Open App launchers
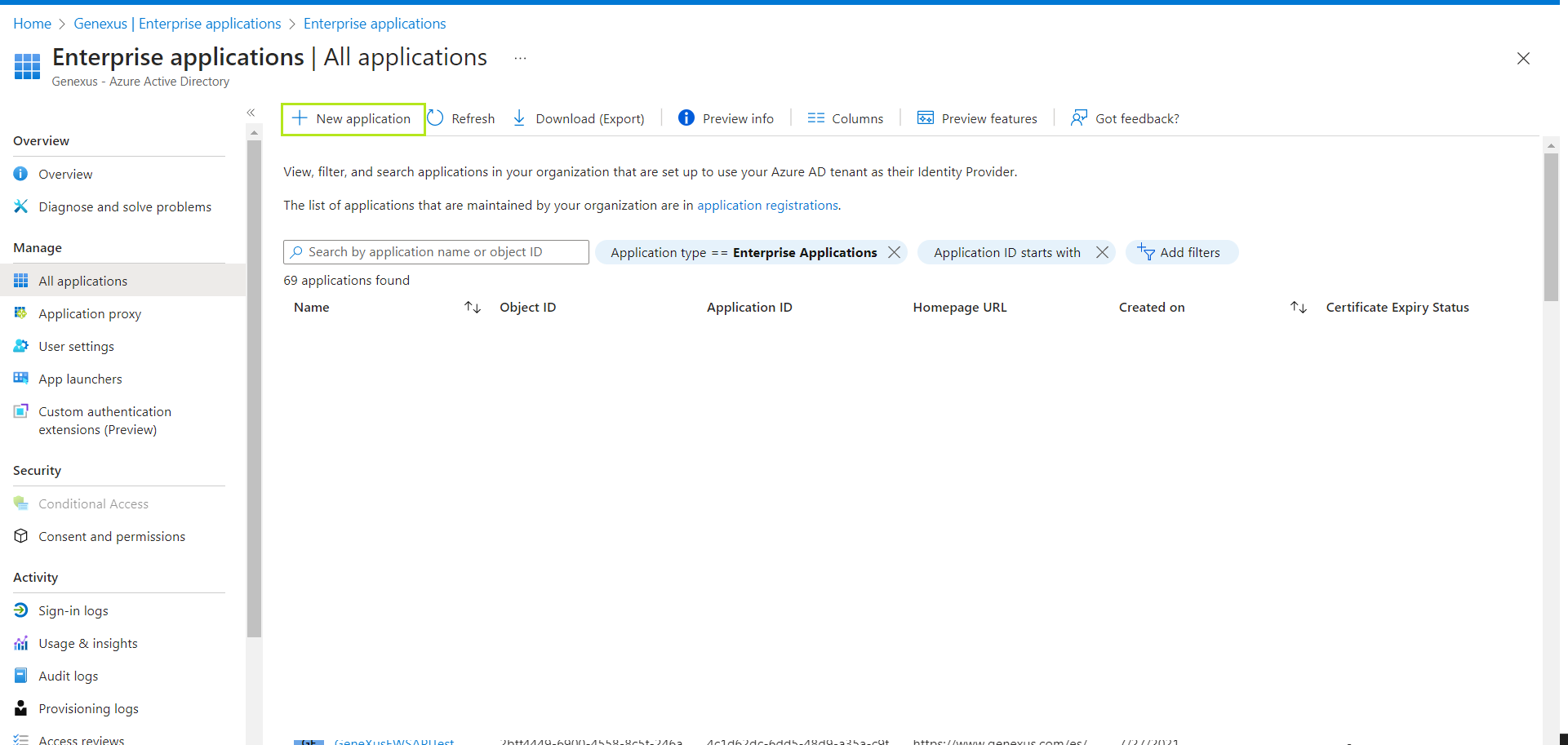Image resolution: width=1568 pixels, height=745 pixels. (x=80, y=379)
